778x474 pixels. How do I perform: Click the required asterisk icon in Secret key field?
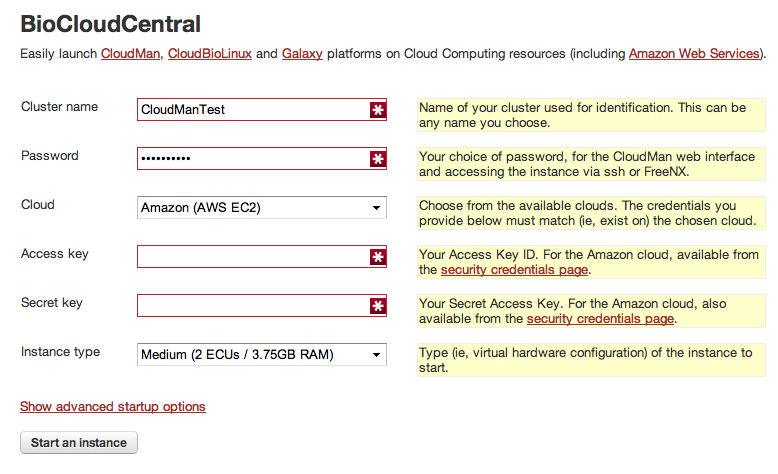pyautogui.click(x=378, y=306)
